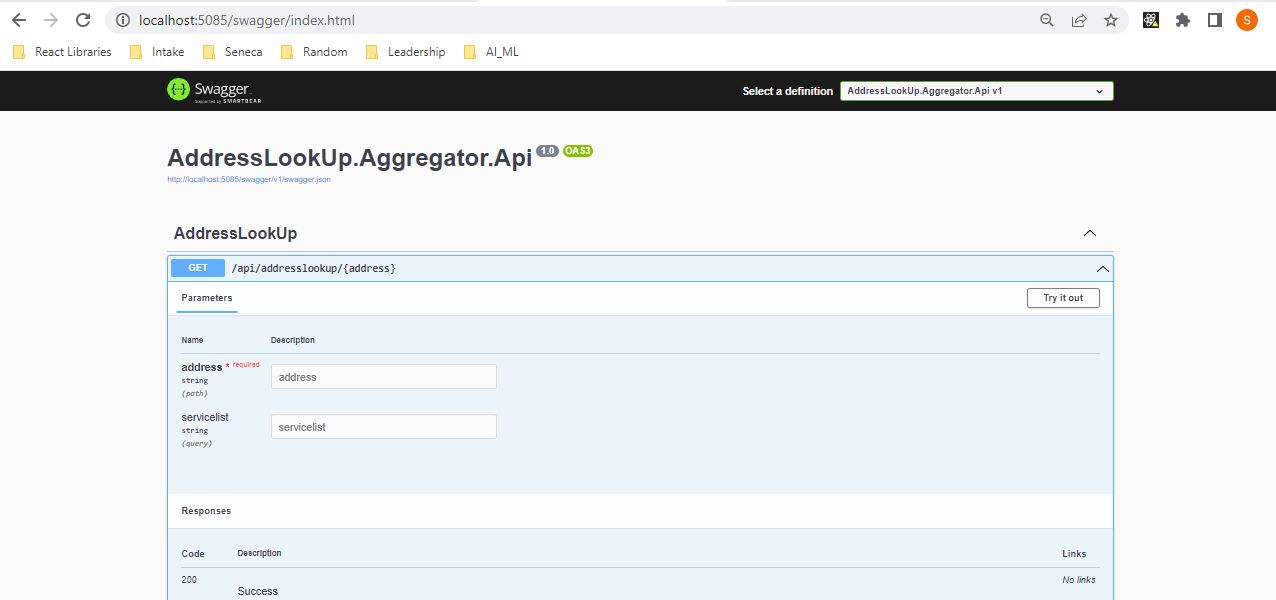Open the Select a definition dropdown
Screen dimensions: 1276x600
click(976, 91)
